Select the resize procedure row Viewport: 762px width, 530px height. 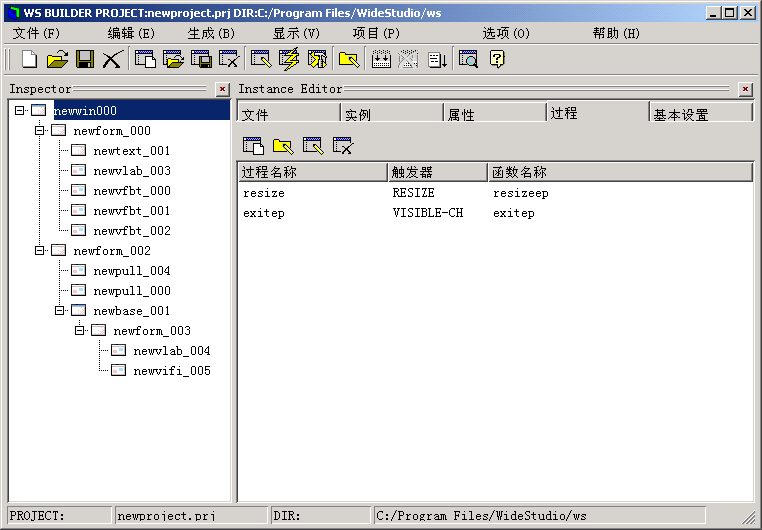tap(496, 193)
